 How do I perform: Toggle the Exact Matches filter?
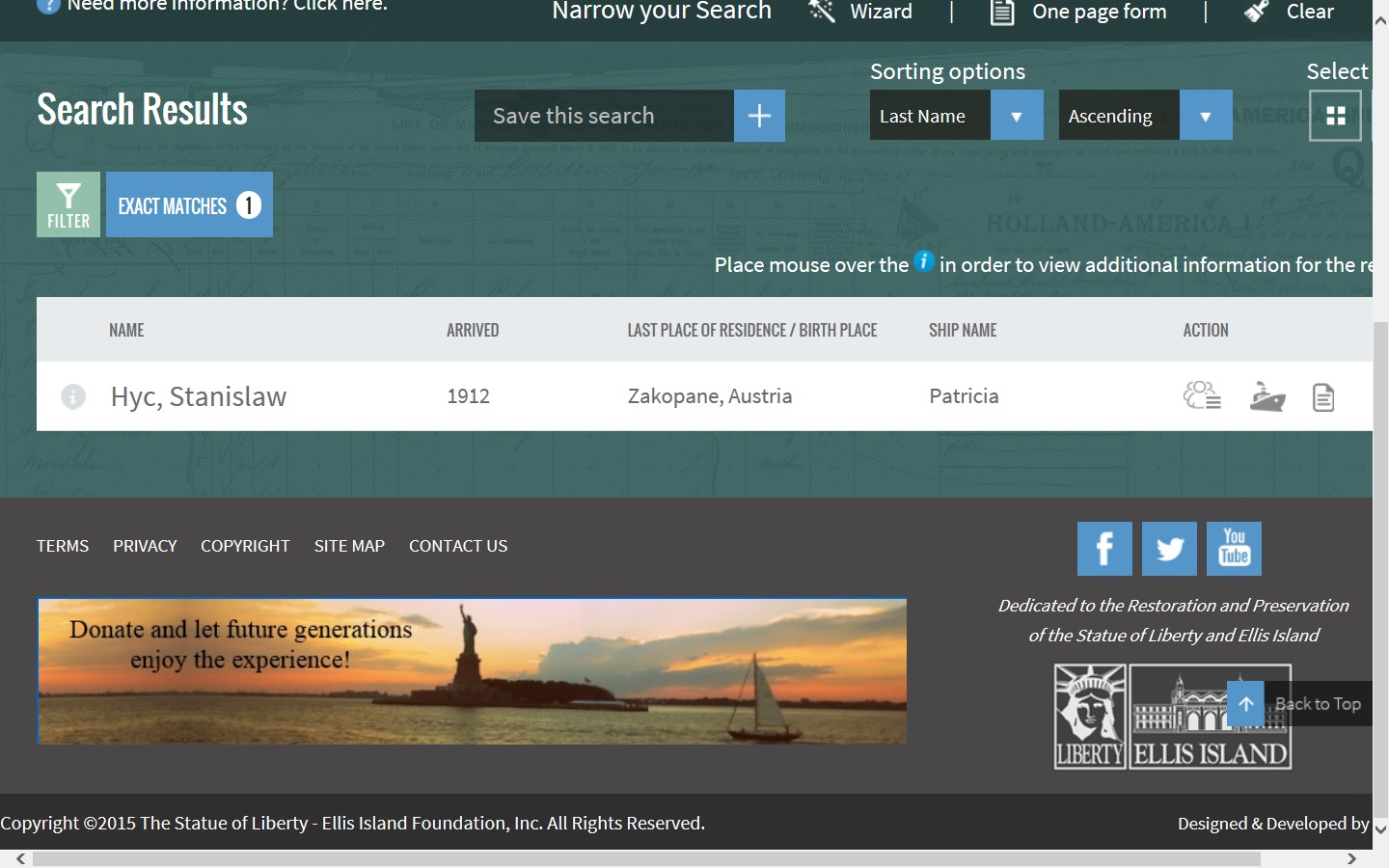(189, 204)
